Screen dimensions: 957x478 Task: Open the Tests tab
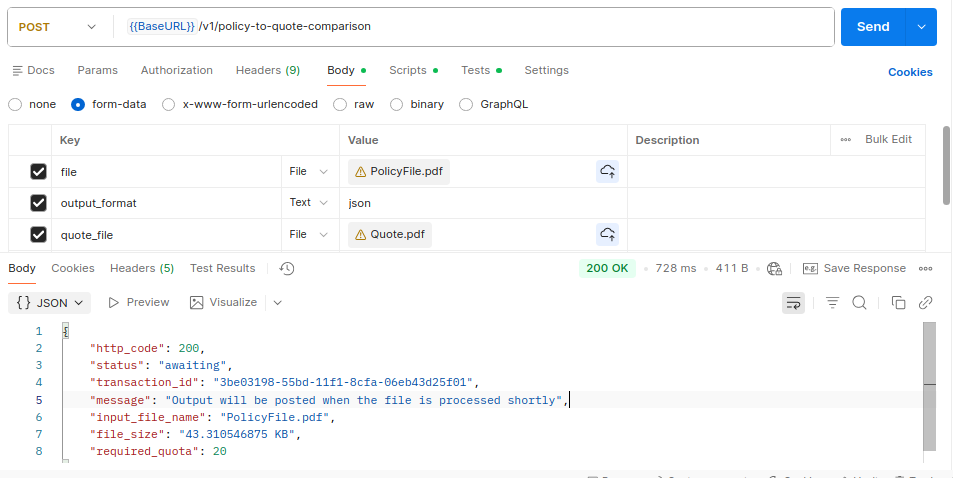[481, 71]
